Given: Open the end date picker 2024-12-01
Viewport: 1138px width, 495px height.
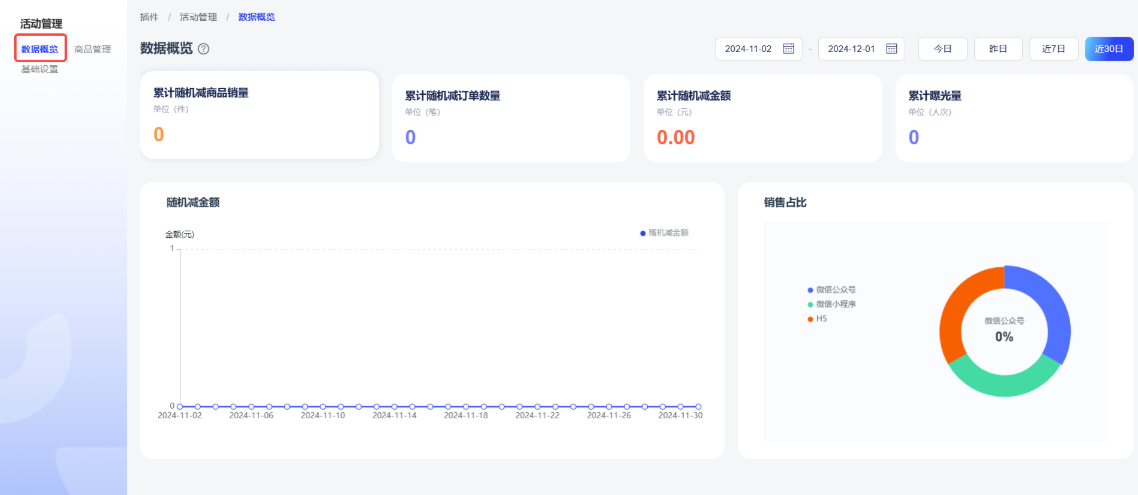Looking at the screenshot, I should (851, 49).
